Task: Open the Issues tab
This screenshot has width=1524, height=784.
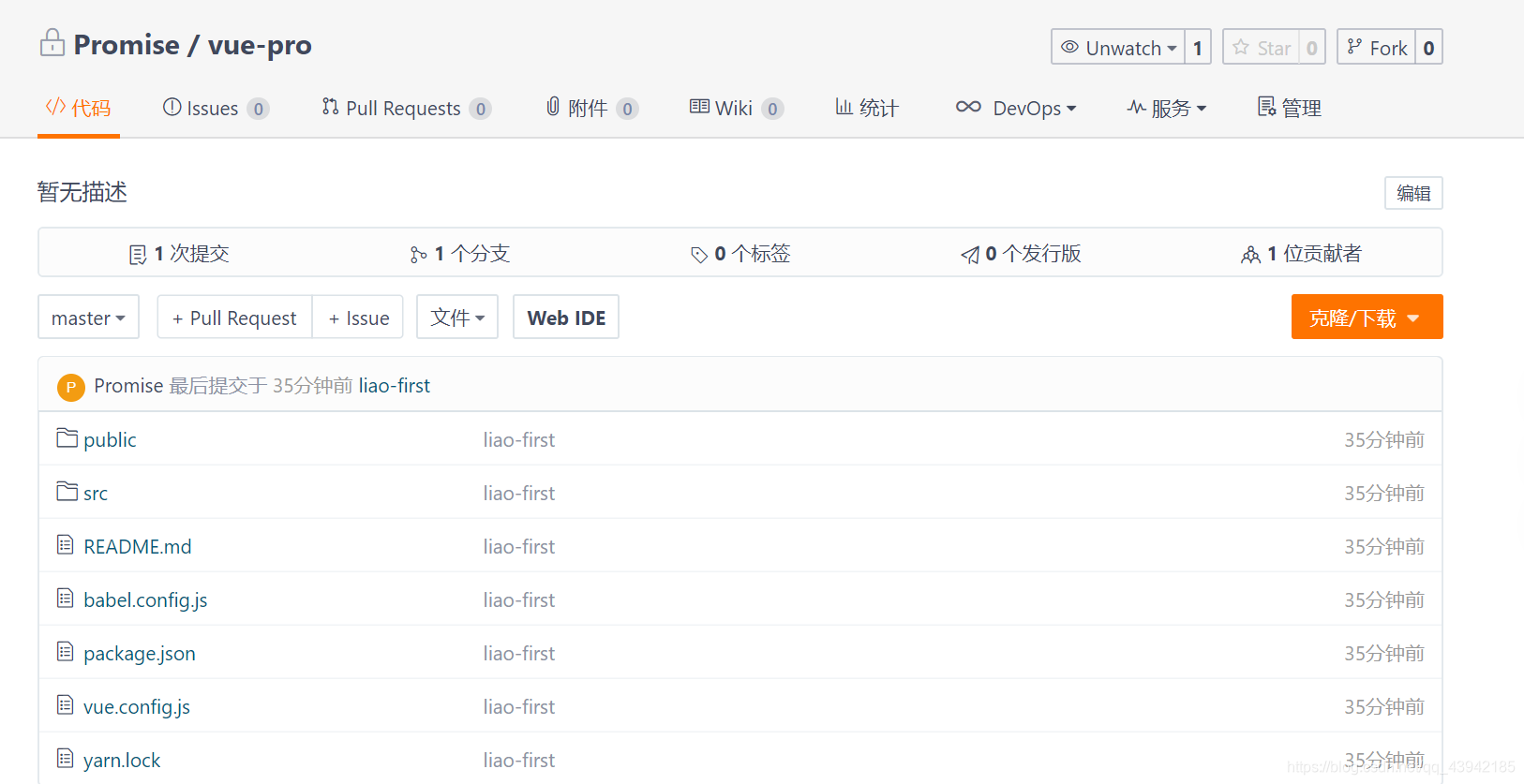Action: tap(217, 108)
